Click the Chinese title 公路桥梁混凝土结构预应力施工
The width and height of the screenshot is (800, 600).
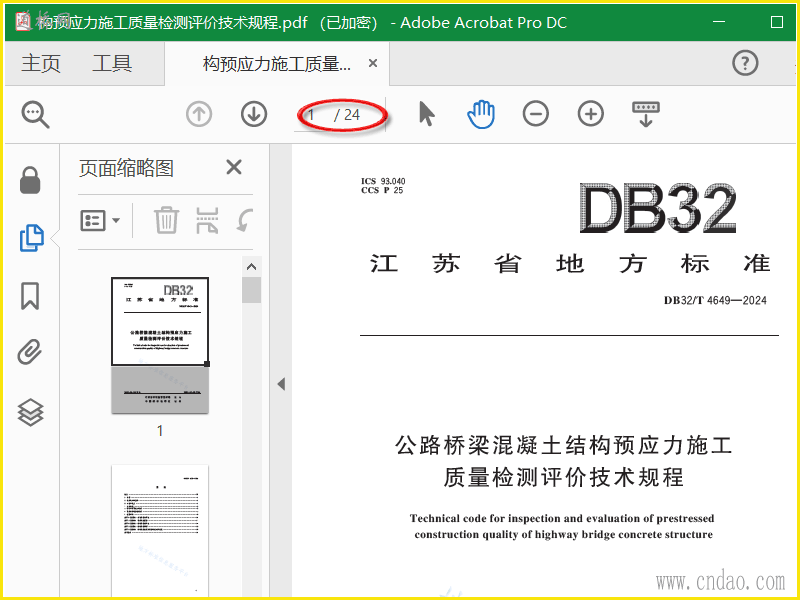pos(563,445)
